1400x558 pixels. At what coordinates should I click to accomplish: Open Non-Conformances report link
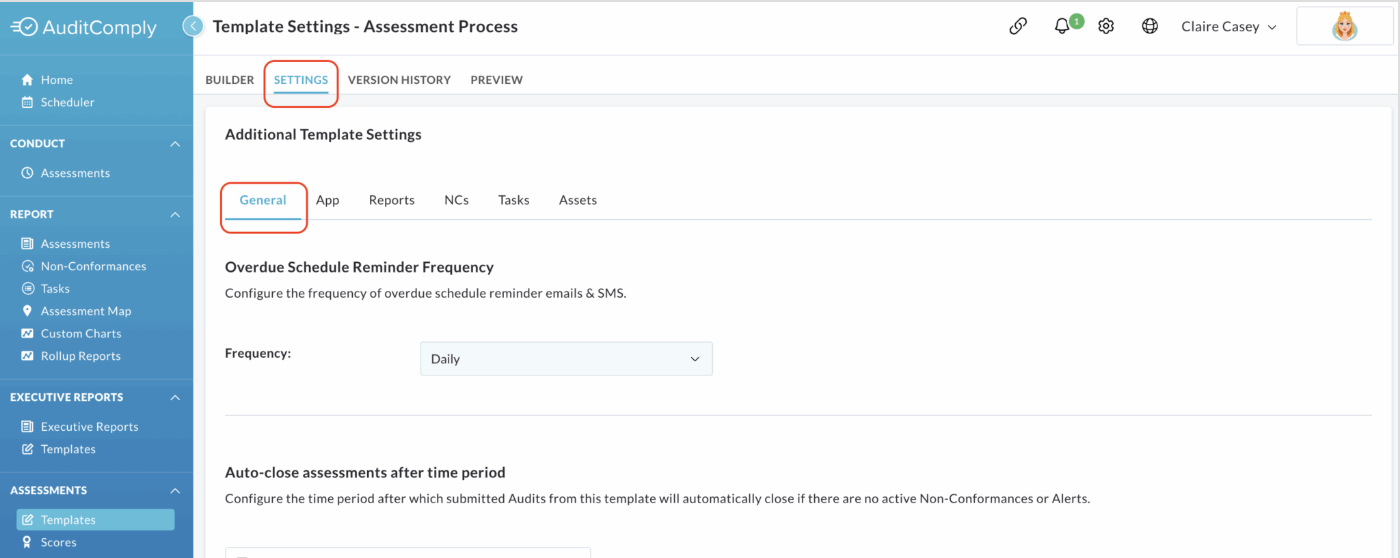[93, 266]
